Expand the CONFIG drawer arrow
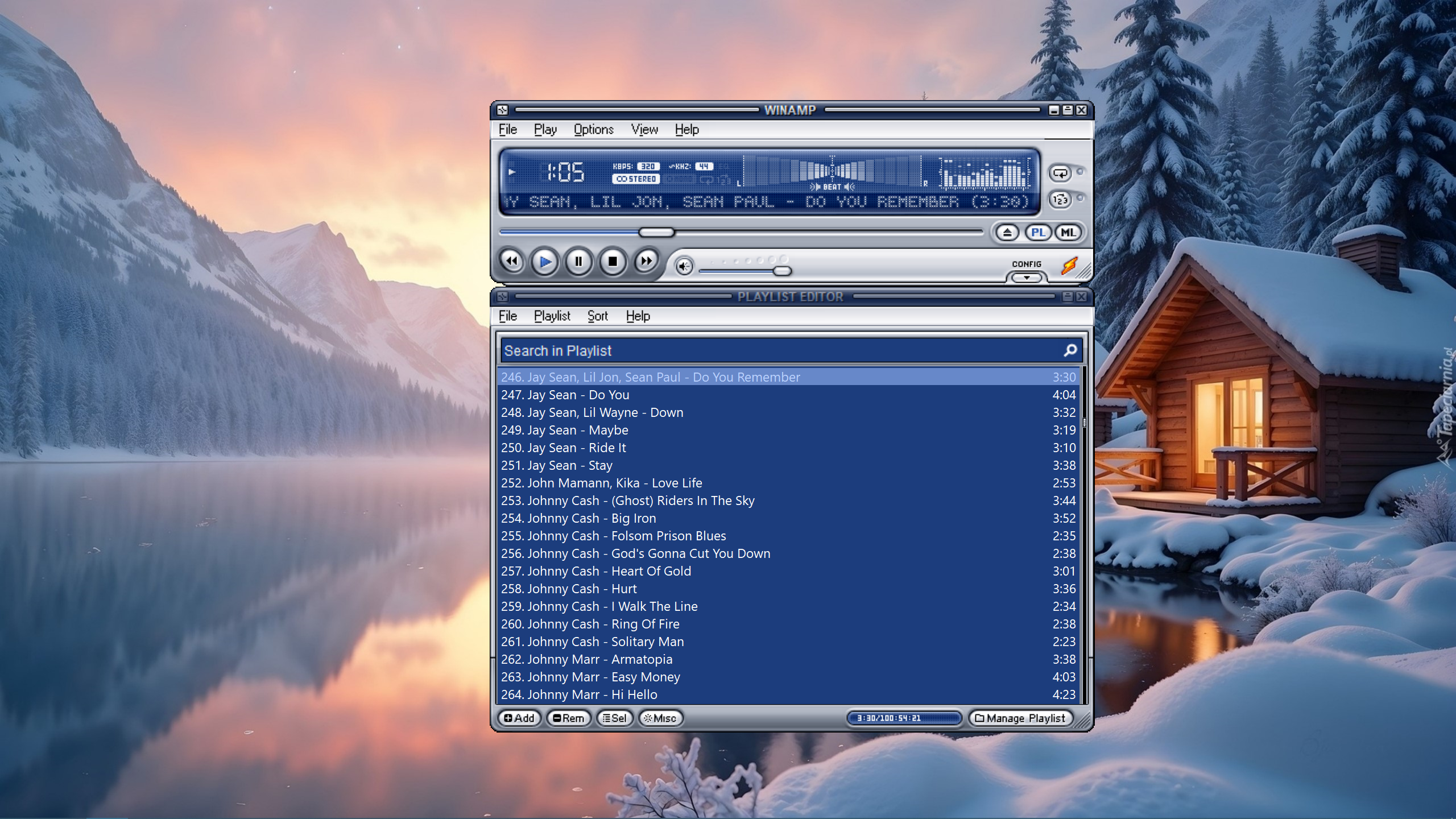Screen dimensions: 1456x819 [1027, 278]
